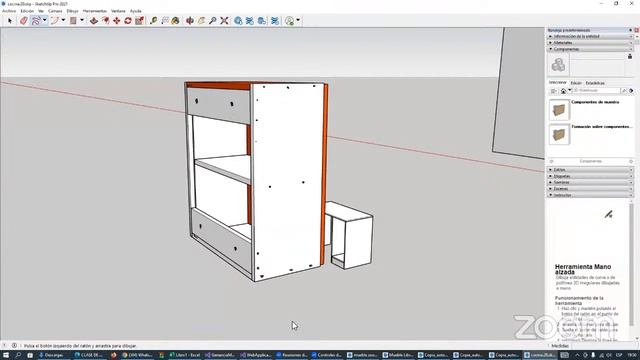640x360 pixels.
Task: Open the shape tools dropdown arrow
Action: point(82,20)
